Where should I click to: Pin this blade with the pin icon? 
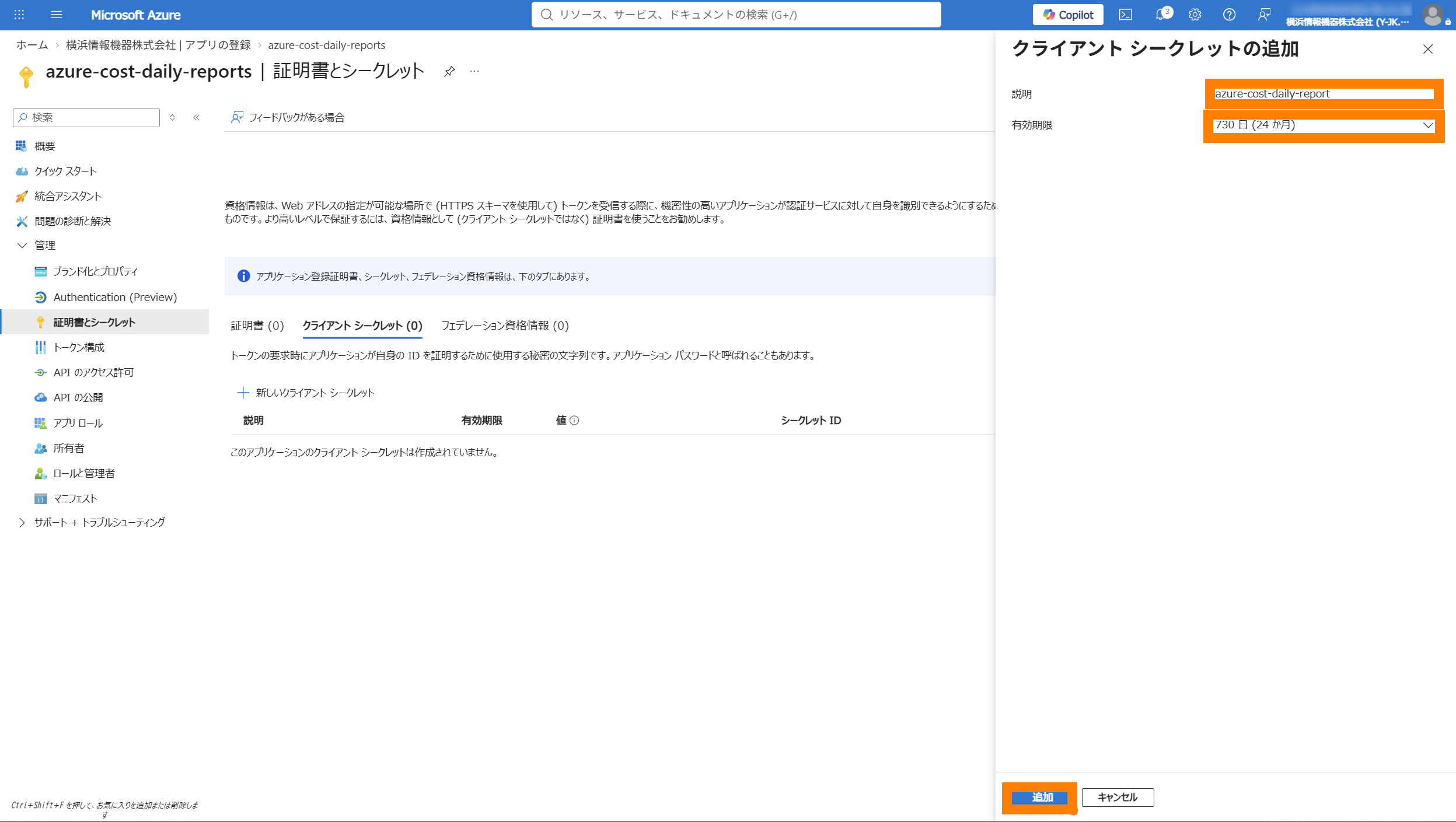(x=449, y=71)
